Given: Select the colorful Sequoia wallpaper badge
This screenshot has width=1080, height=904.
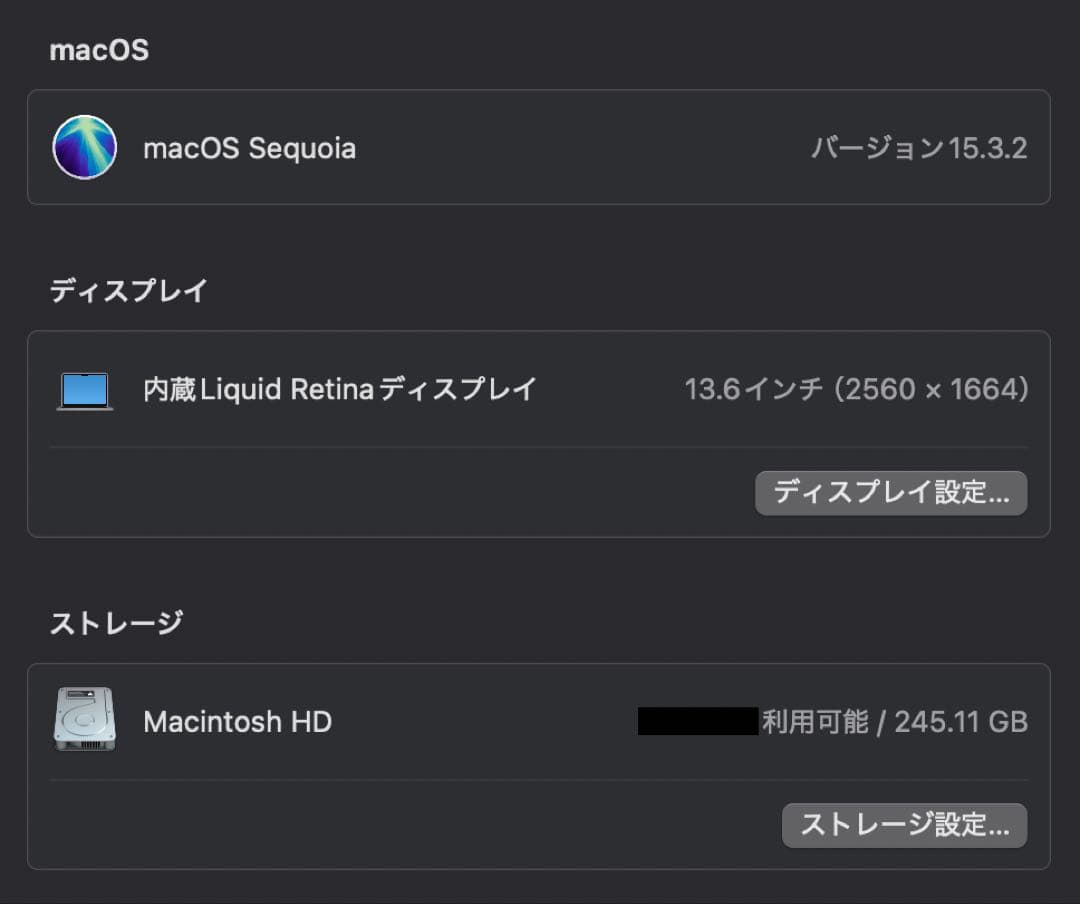Looking at the screenshot, I should click(84, 147).
